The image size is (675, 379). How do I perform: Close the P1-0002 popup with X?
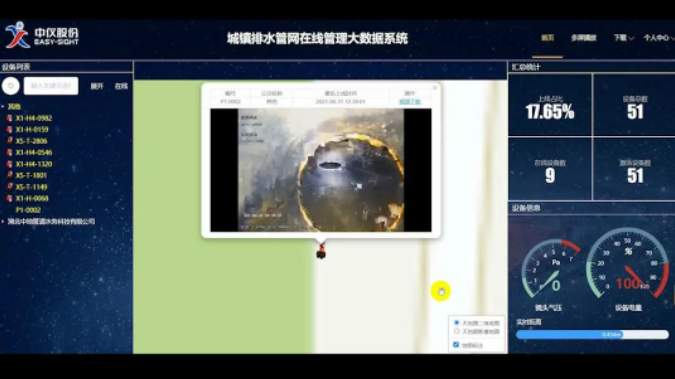[x=435, y=87]
